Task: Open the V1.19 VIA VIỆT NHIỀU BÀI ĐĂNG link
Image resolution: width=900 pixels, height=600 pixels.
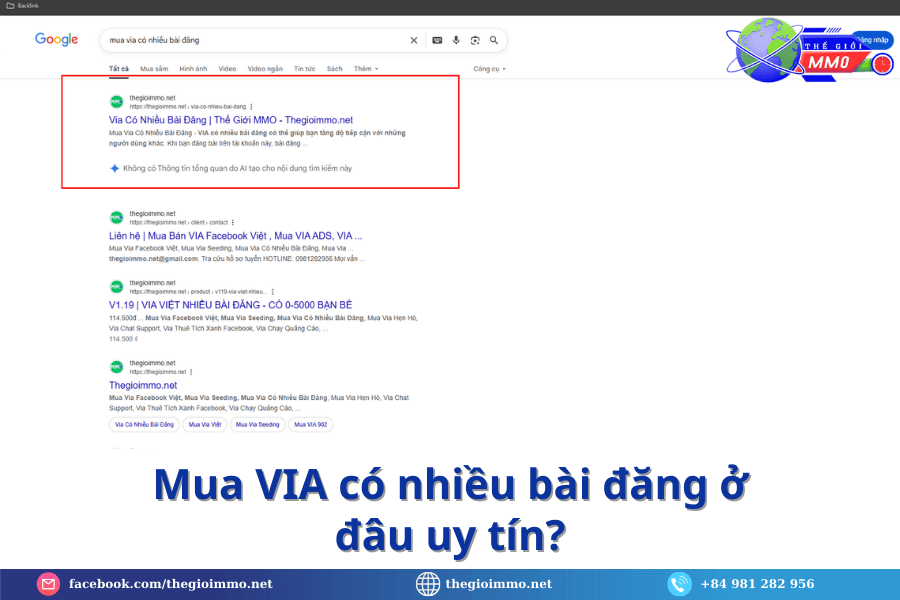Action: coord(230,304)
